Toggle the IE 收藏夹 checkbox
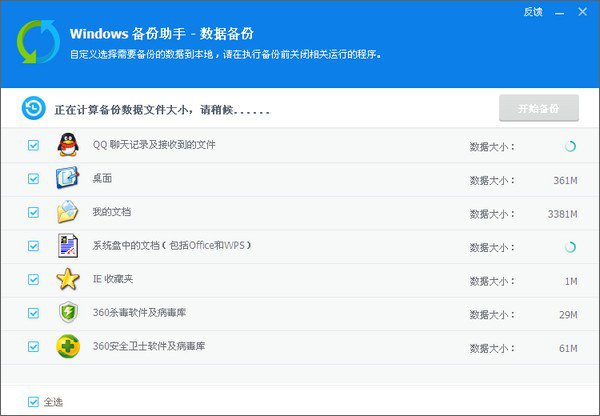Image resolution: width=600 pixels, height=416 pixels. pyautogui.click(x=33, y=279)
